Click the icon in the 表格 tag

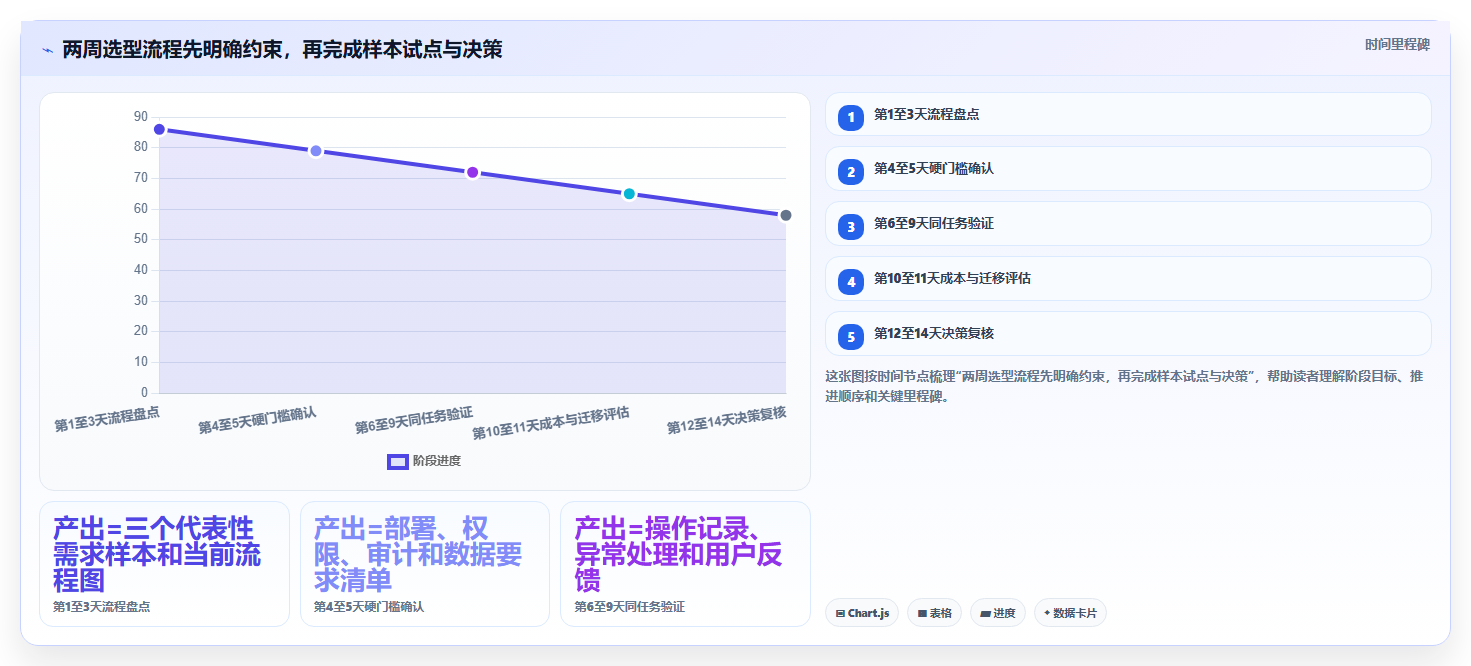click(922, 614)
